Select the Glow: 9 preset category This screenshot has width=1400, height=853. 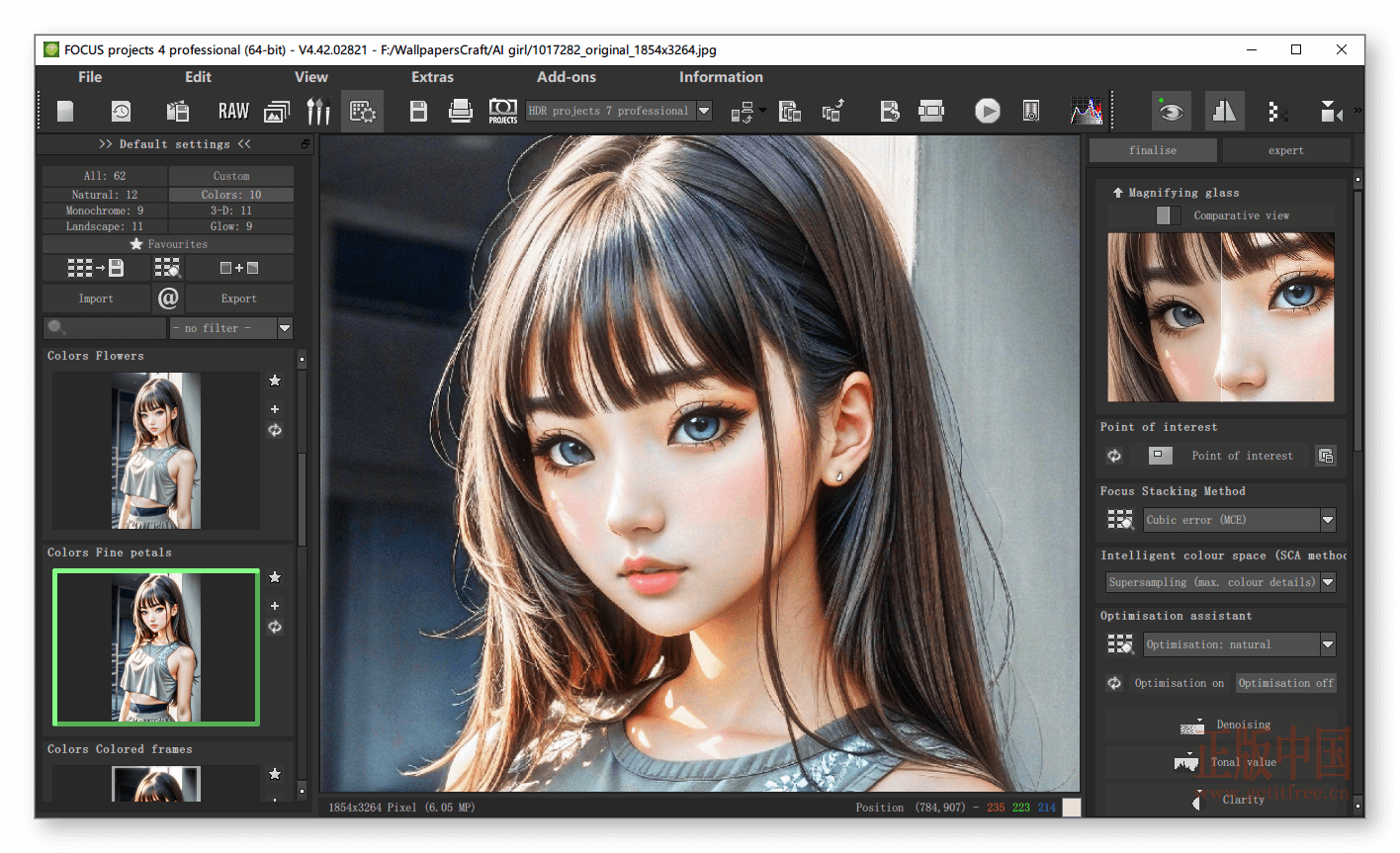231,226
